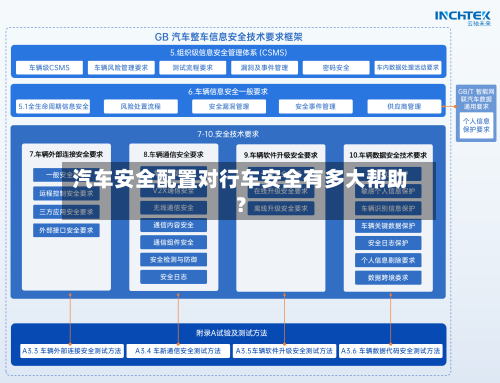This screenshot has height=383, width=500.
Task: Click A3.4 车辆通信安全测试方法
Action: coord(178,351)
